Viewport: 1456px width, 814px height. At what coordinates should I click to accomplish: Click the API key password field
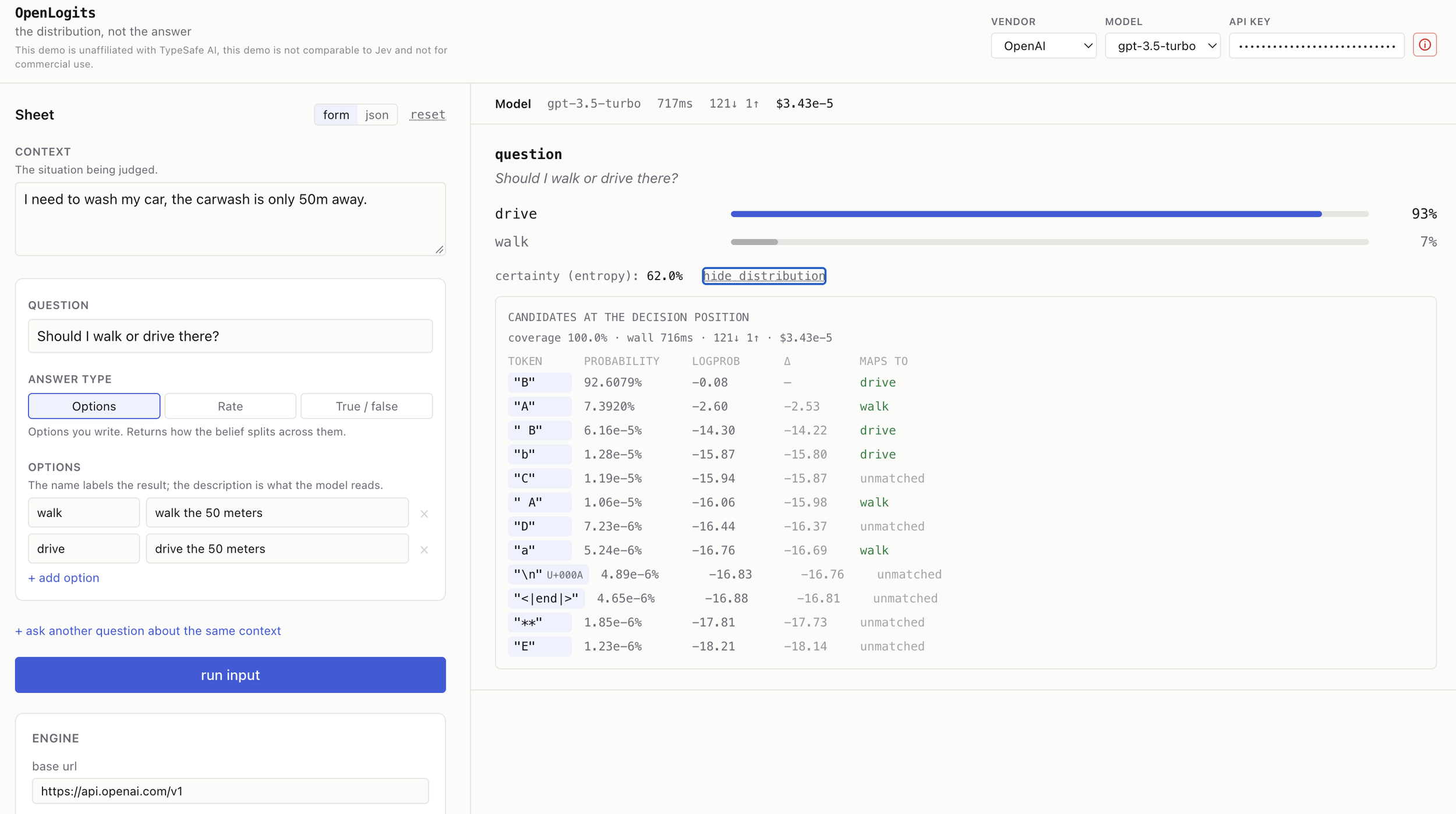pyautogui.click(x=1316, y=46)
